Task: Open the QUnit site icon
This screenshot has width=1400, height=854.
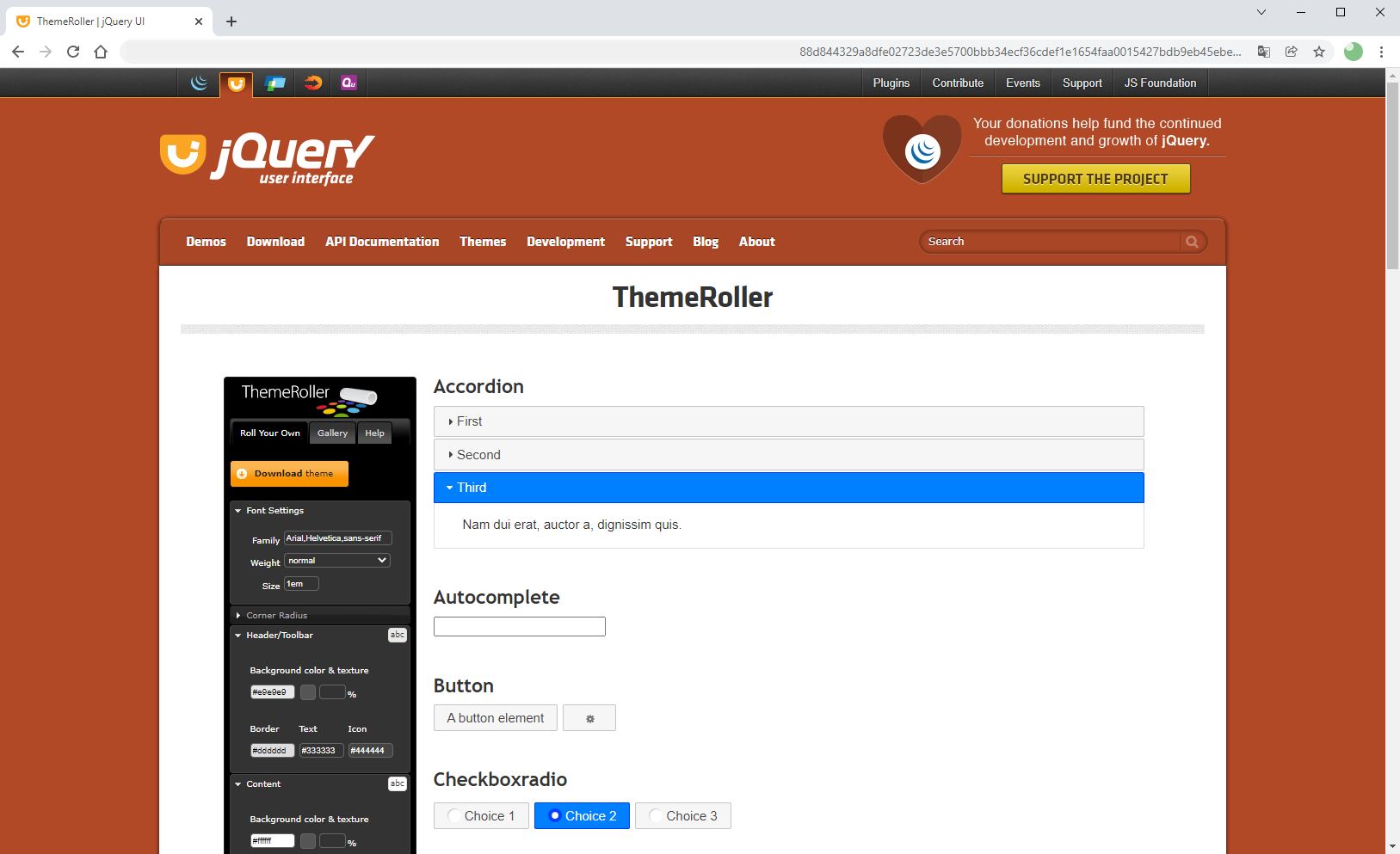Action: tap(348, 83)
